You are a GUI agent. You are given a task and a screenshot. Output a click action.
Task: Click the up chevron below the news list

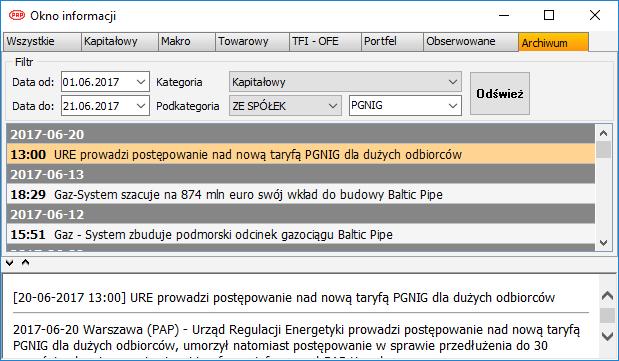pos(26,263)
